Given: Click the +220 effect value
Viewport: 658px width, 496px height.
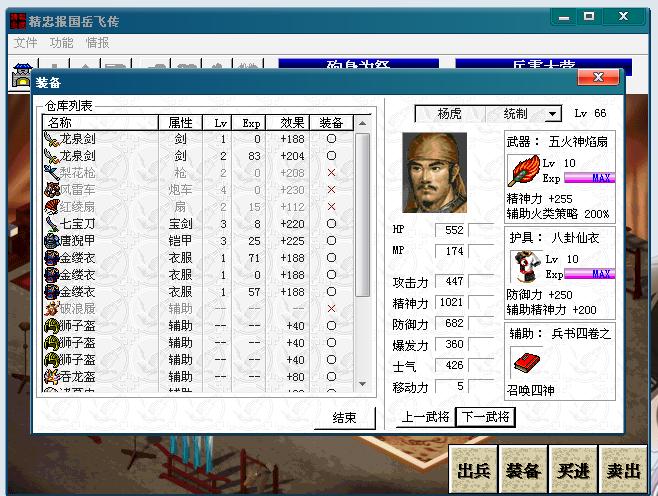Looking at the screenshot, I should click(292, 224).
